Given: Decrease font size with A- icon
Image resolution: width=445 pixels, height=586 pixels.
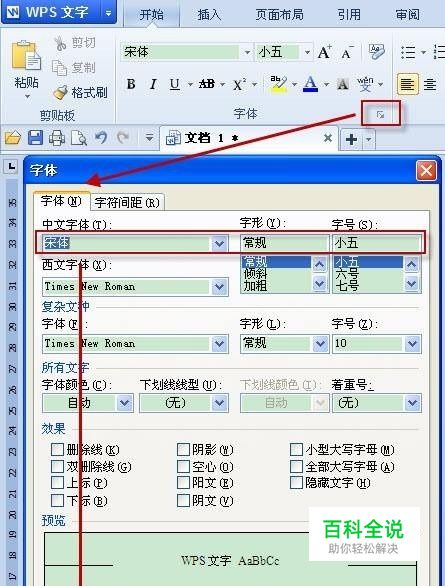Looking at the screenshot, I should click(347, 53).
